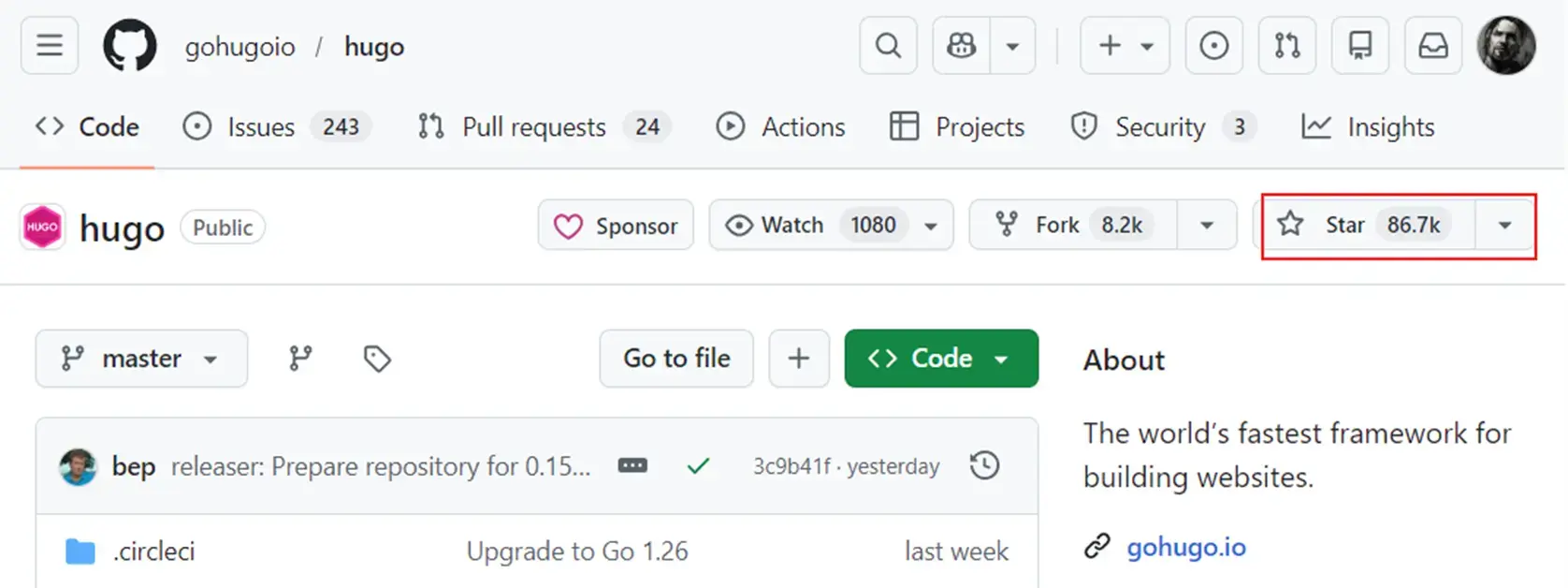Expand the green Code dropdown
This screenshot has height=588, width=1568.
940,359
